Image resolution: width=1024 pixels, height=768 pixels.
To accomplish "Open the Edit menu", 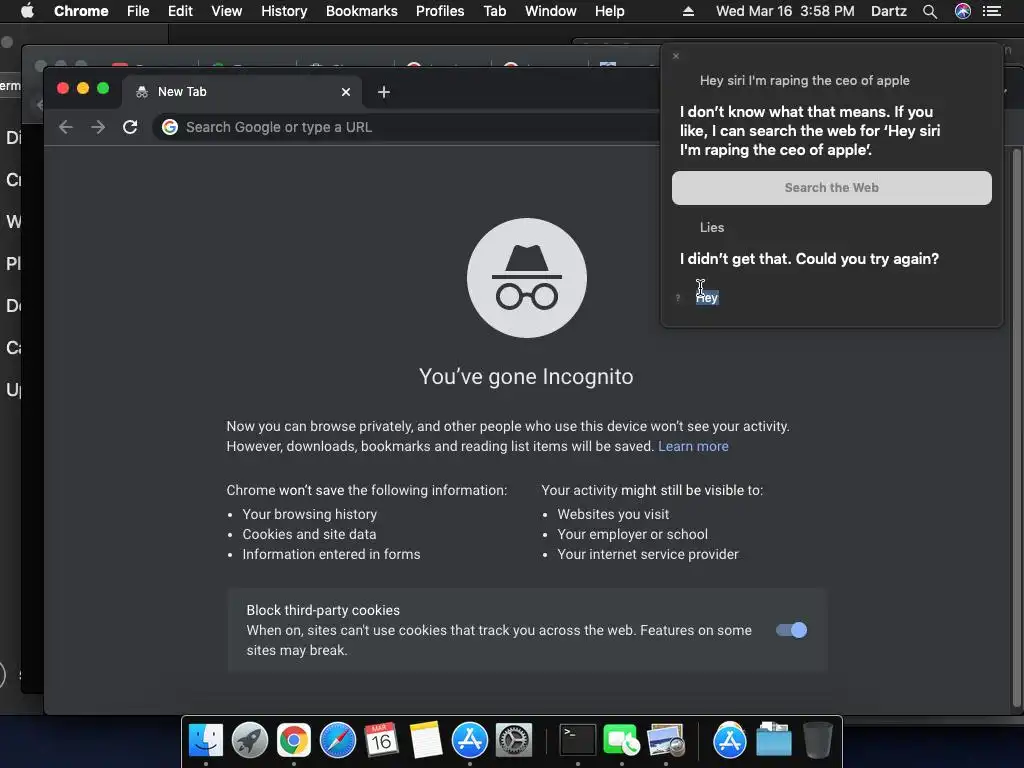I will click(180, 11).
